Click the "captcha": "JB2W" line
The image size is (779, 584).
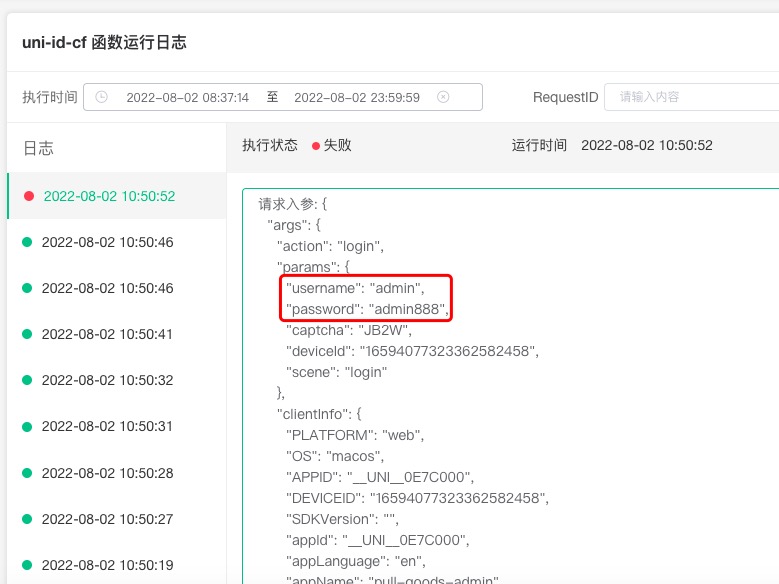point(349,330)
